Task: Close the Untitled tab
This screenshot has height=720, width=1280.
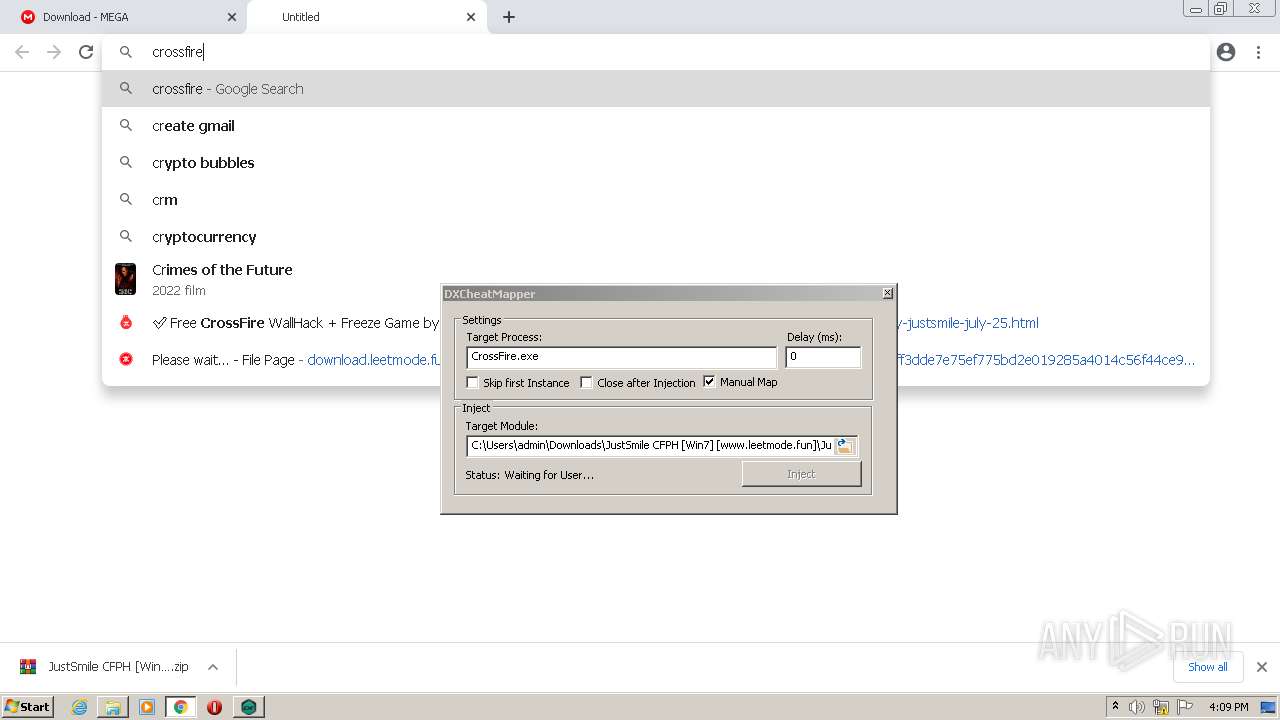Action: tap(471, 17)
